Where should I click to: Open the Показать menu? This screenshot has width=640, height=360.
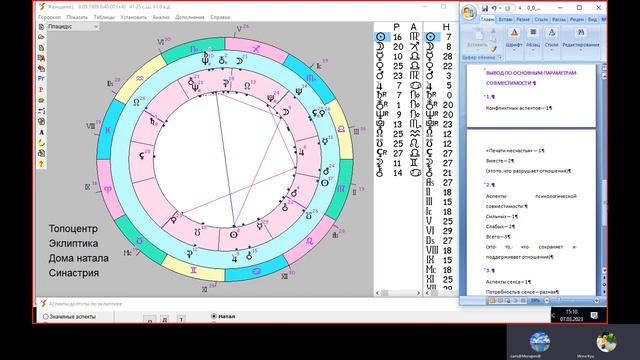pos(77,17)
